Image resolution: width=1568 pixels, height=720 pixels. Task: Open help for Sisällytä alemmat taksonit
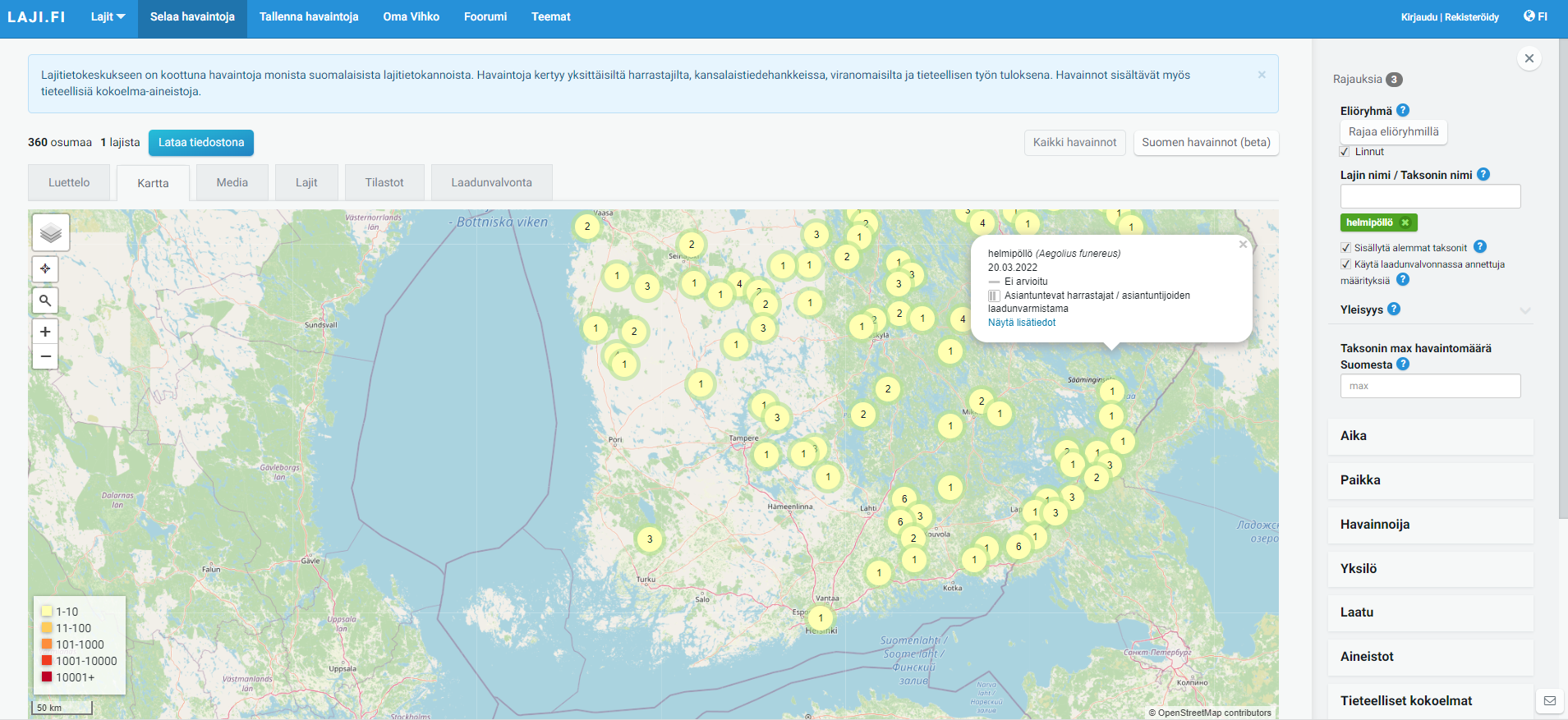point(1479,246)
